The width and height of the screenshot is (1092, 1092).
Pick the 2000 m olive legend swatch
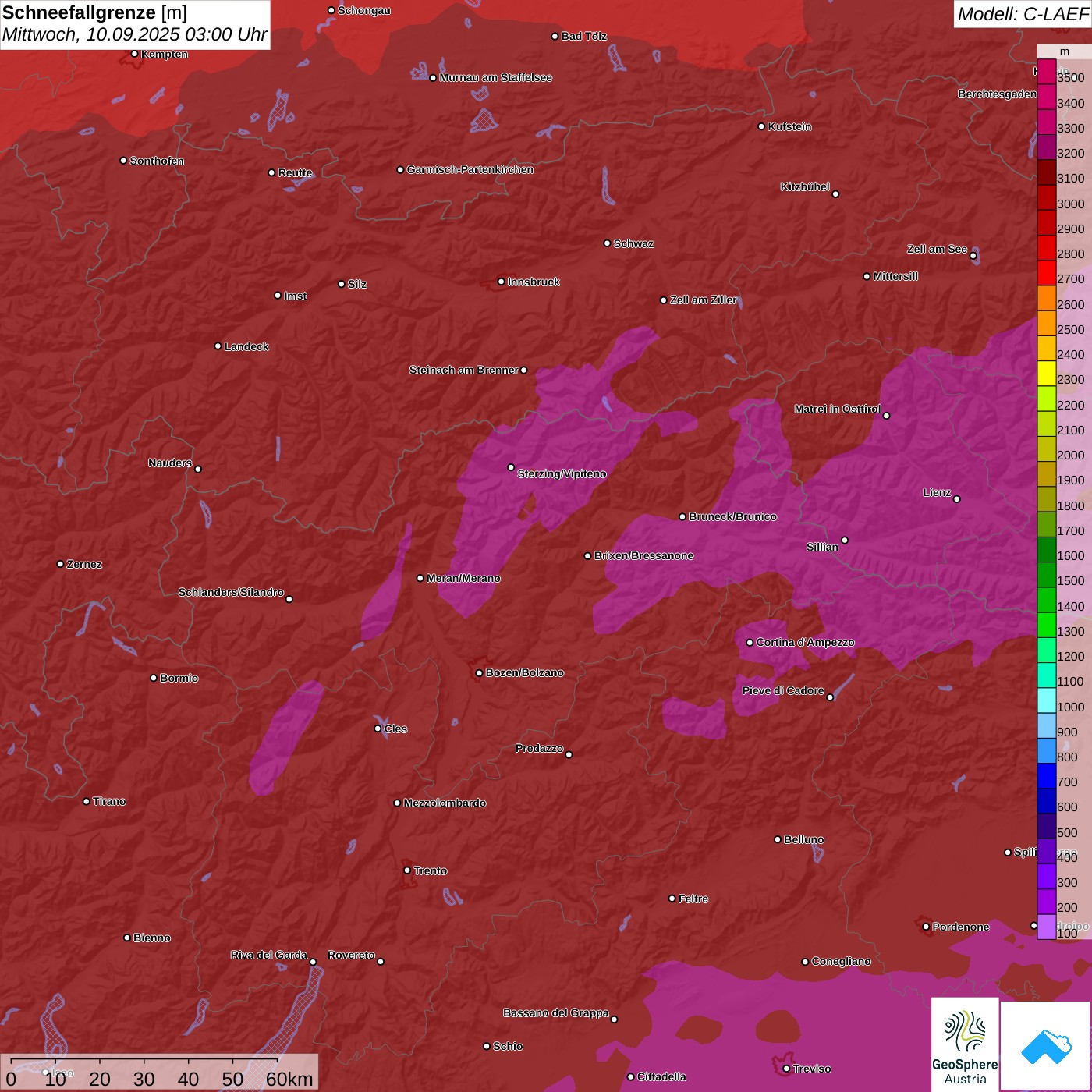pos(1047,449)
